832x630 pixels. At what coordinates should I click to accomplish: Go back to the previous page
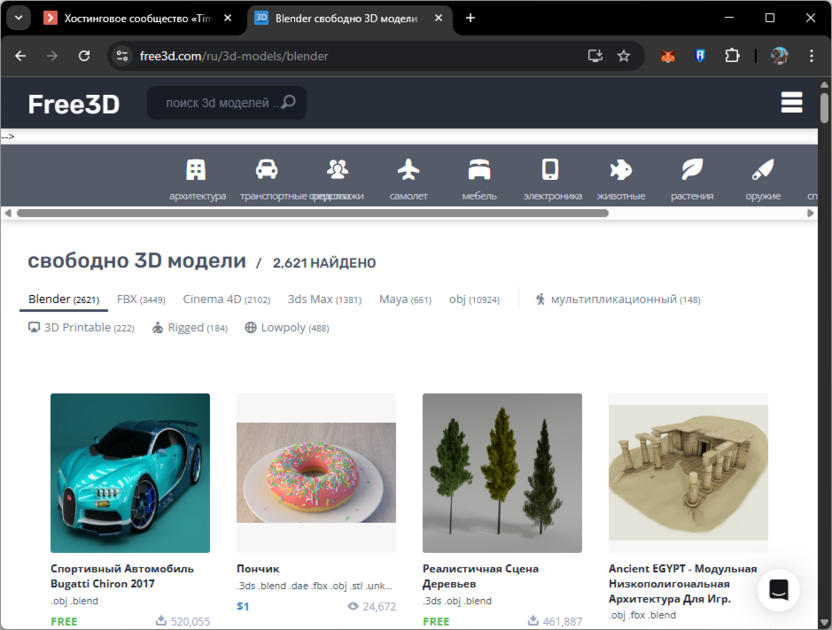21,56
